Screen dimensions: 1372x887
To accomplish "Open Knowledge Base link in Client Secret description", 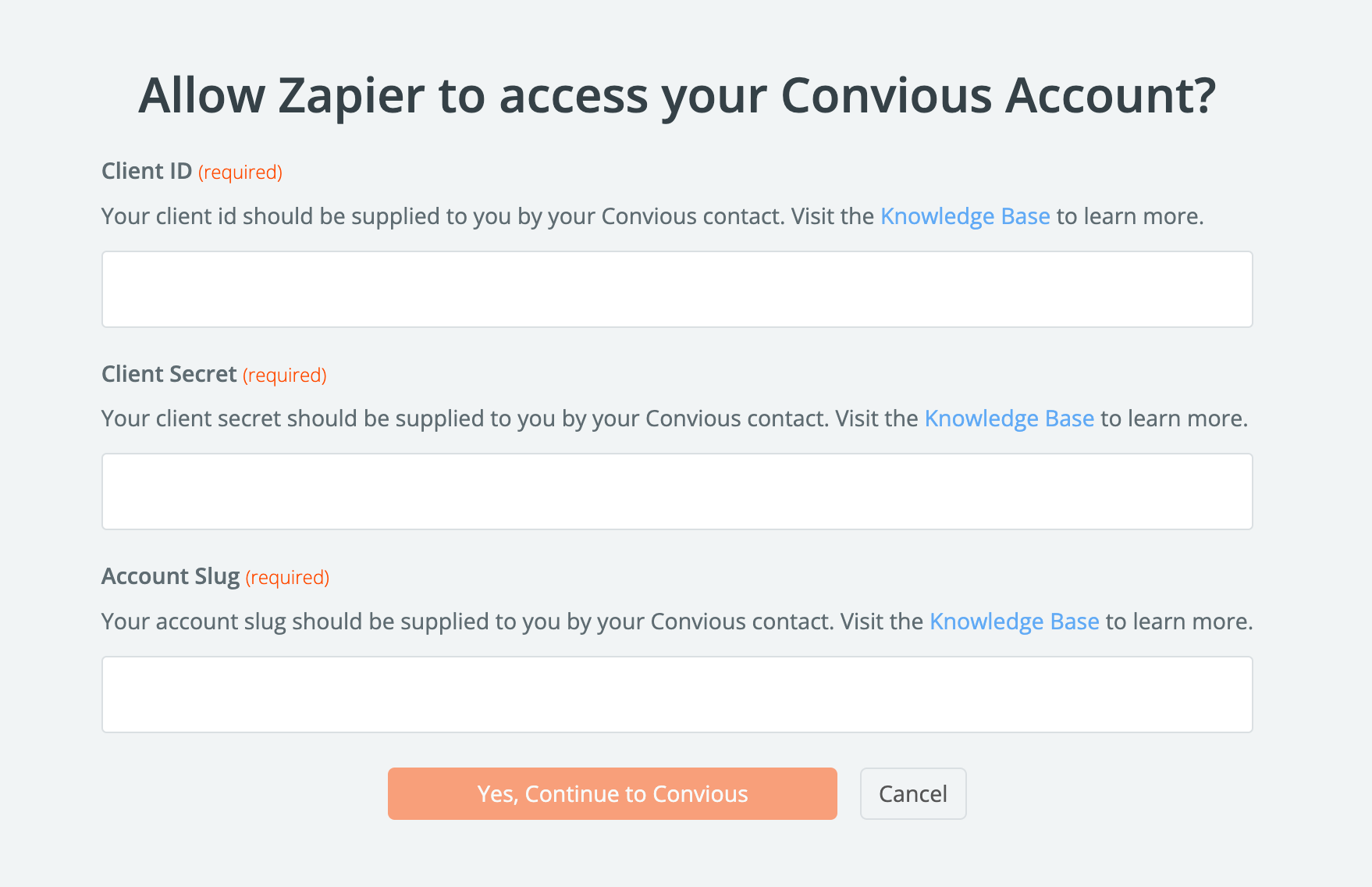I will (1009, 419).
